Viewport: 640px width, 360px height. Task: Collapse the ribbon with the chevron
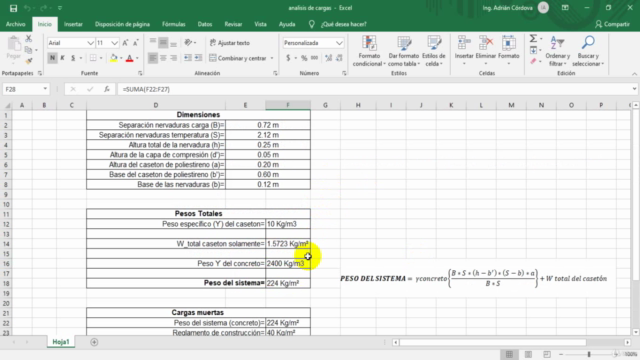(x=634, y=74)
